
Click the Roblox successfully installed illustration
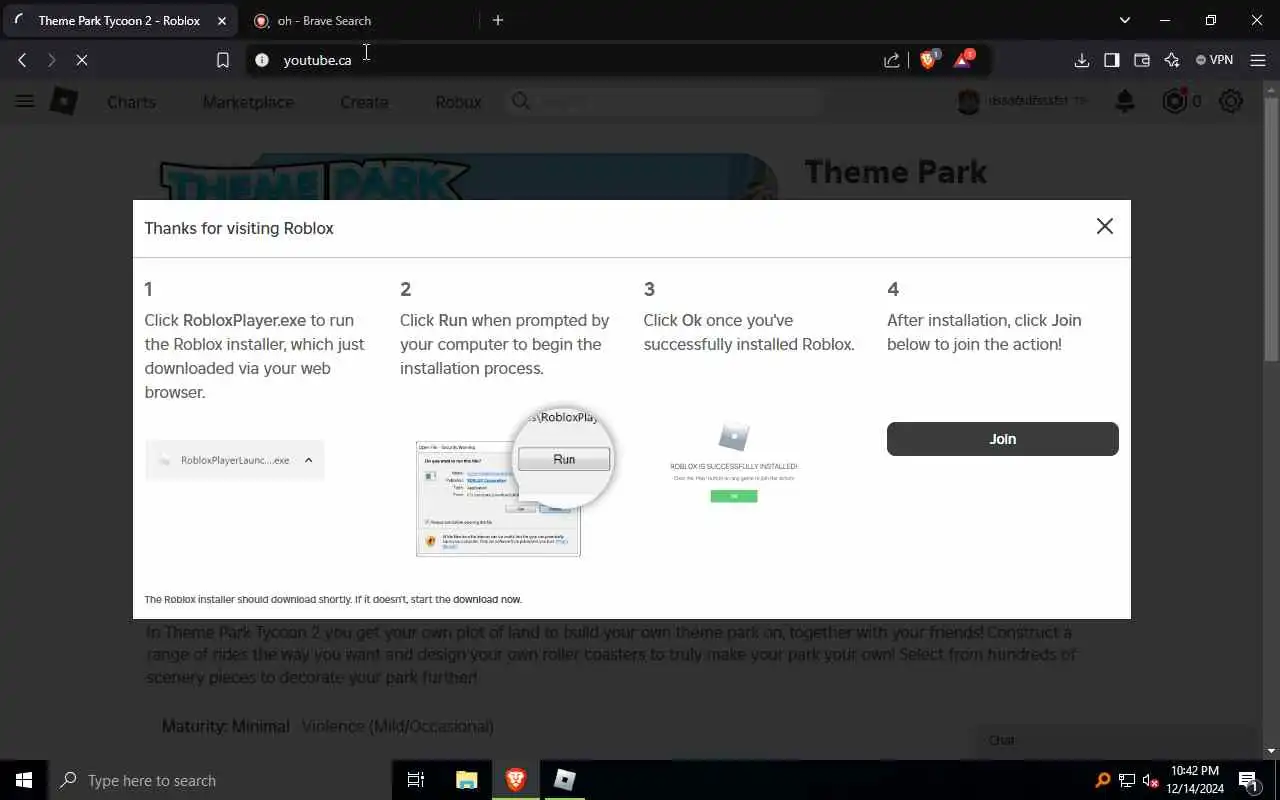733,463
